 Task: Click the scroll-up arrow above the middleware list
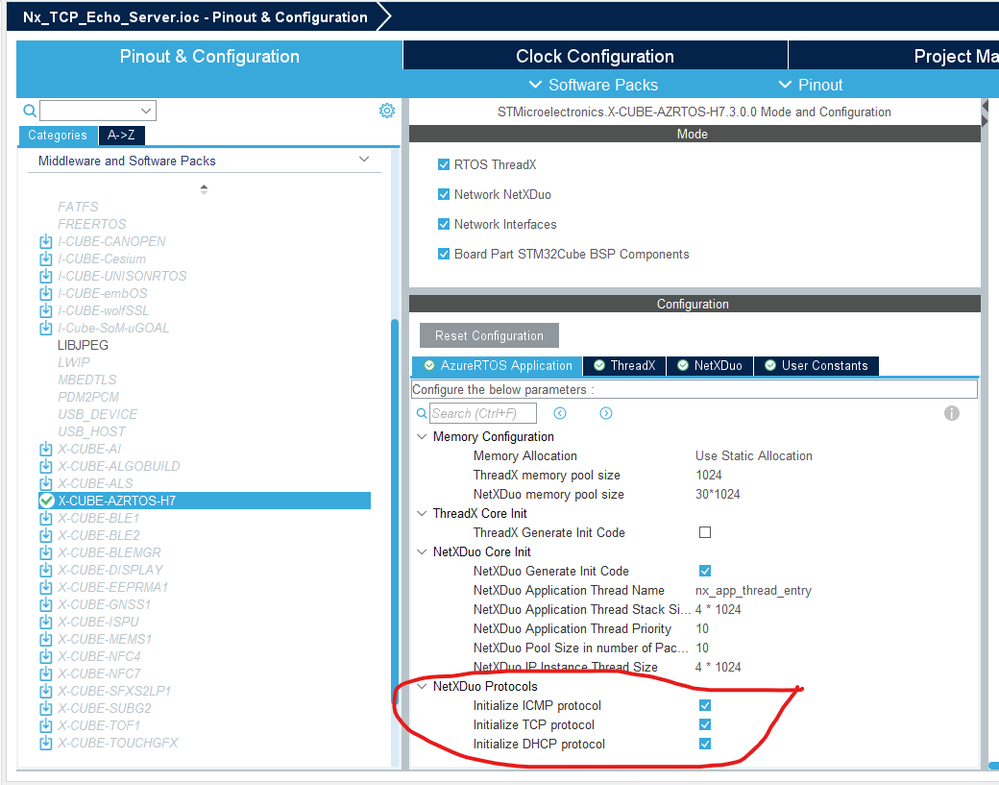coord(204,189)
